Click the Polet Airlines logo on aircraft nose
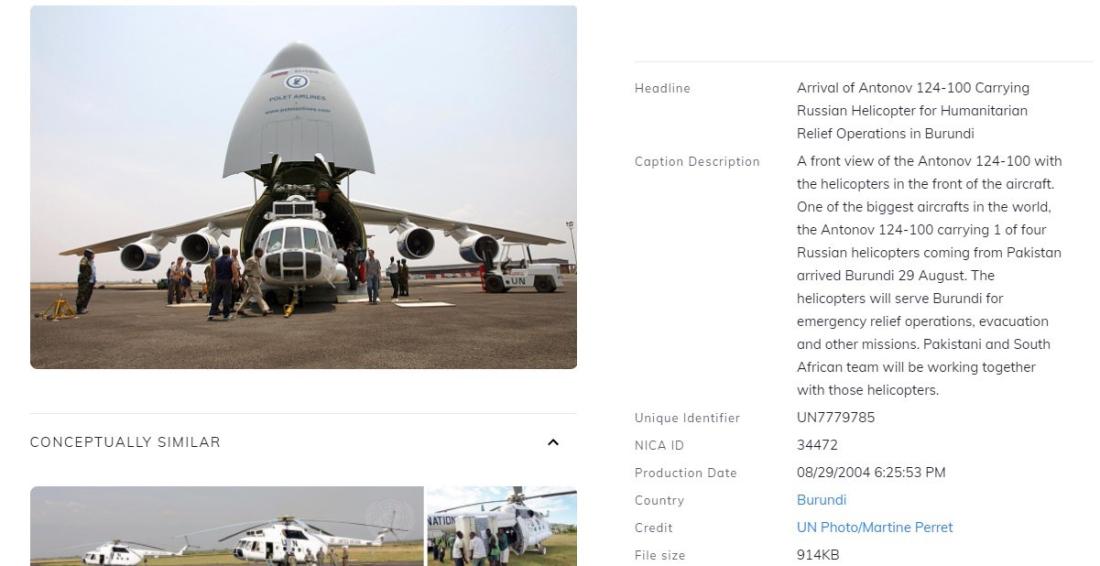Image resolution: width=1100 pixels, height=566 pixels. pyautogui.click(x=297, y=82)
